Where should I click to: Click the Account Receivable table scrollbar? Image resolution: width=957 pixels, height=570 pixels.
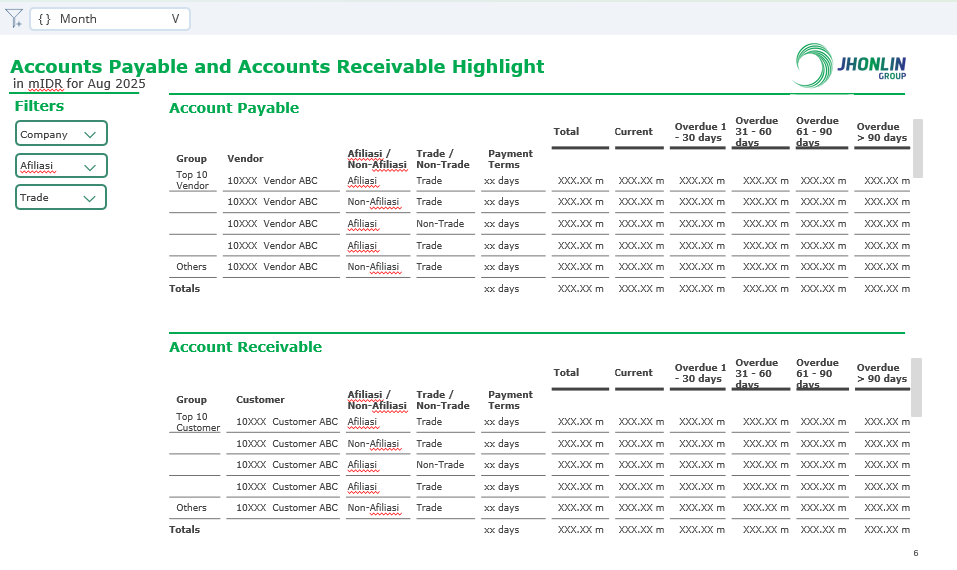[x=917, y=388]
